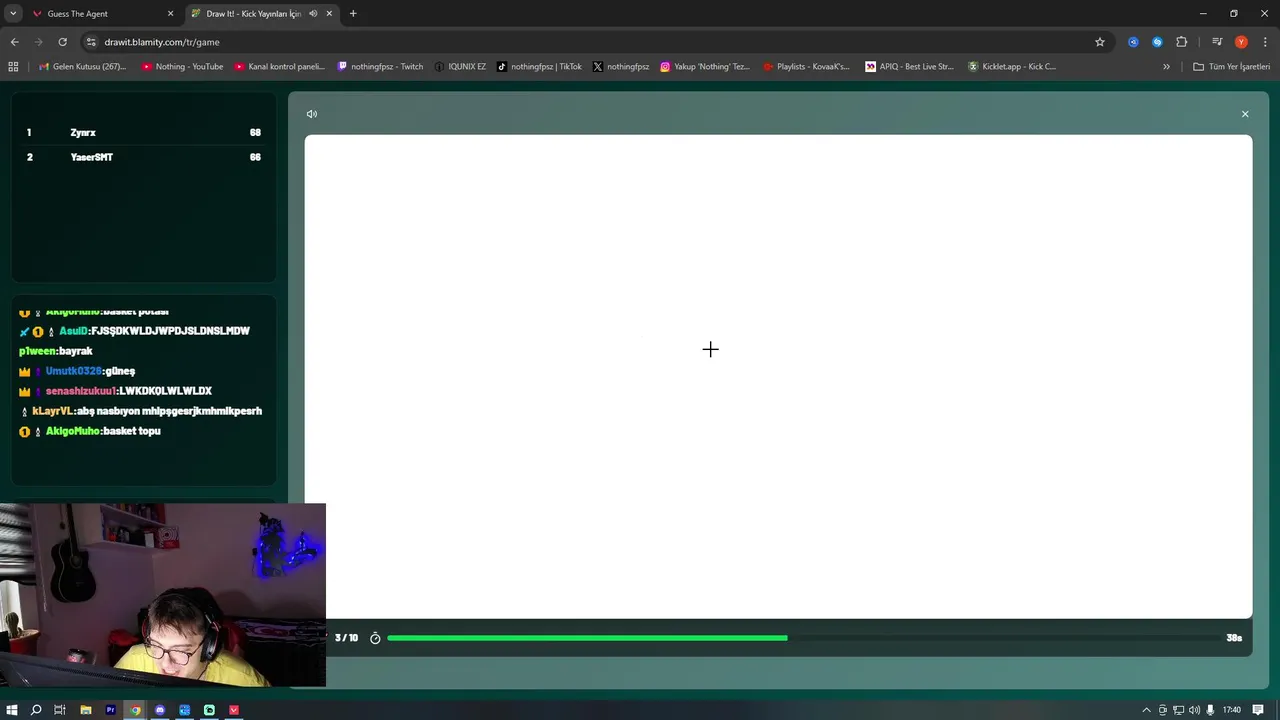This screenshot has width=1280, height=720.
Task: Open IQUNIX EZ bookmark
Action: (460, 67)
